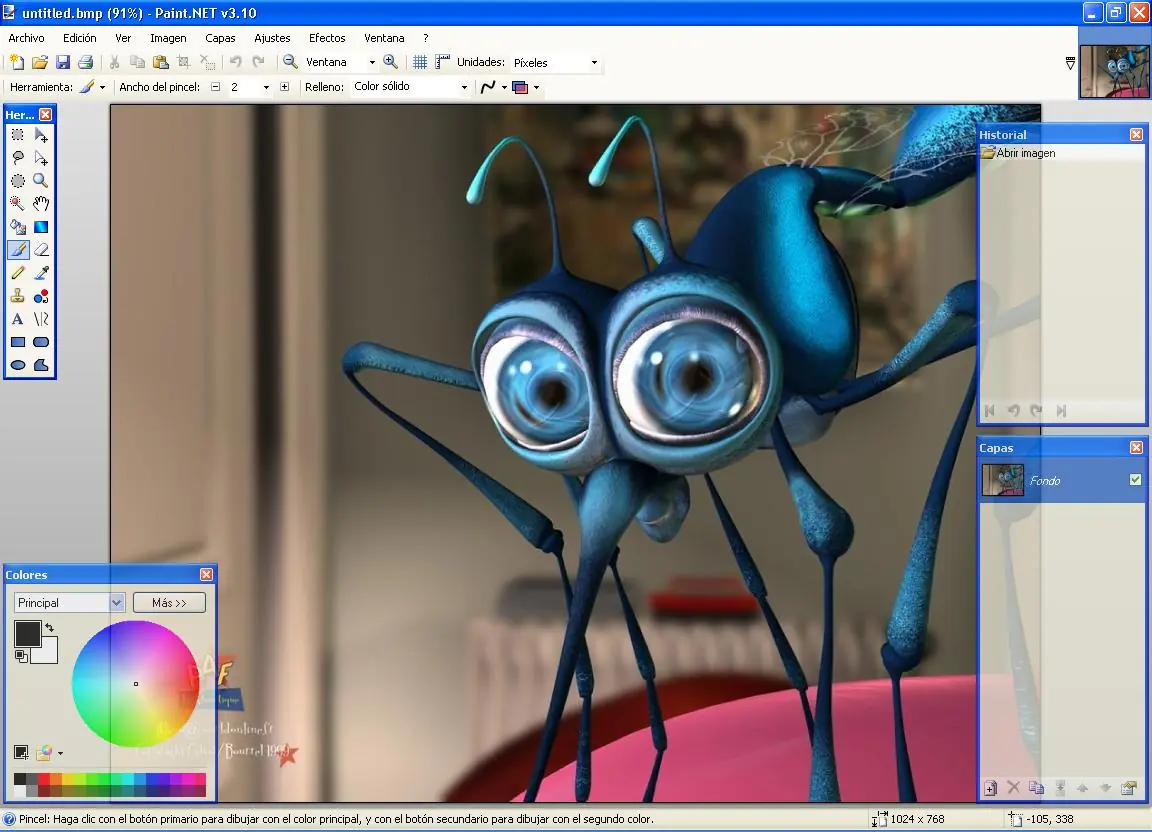Open the blending mode dropdown arrow
The height and width of the screenshot is (832, 1152).
[x=536, y=87]
